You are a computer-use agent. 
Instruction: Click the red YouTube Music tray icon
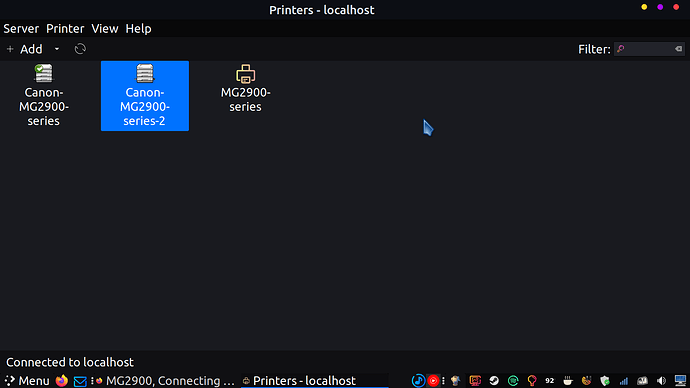tap(433, 381)
